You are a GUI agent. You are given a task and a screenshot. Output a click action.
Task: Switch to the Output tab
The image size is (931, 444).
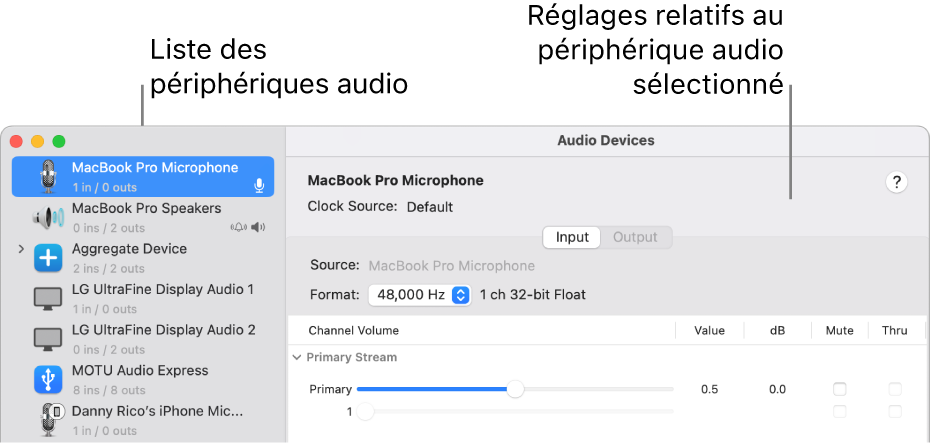pyautogui.click(x=635, y=237)
